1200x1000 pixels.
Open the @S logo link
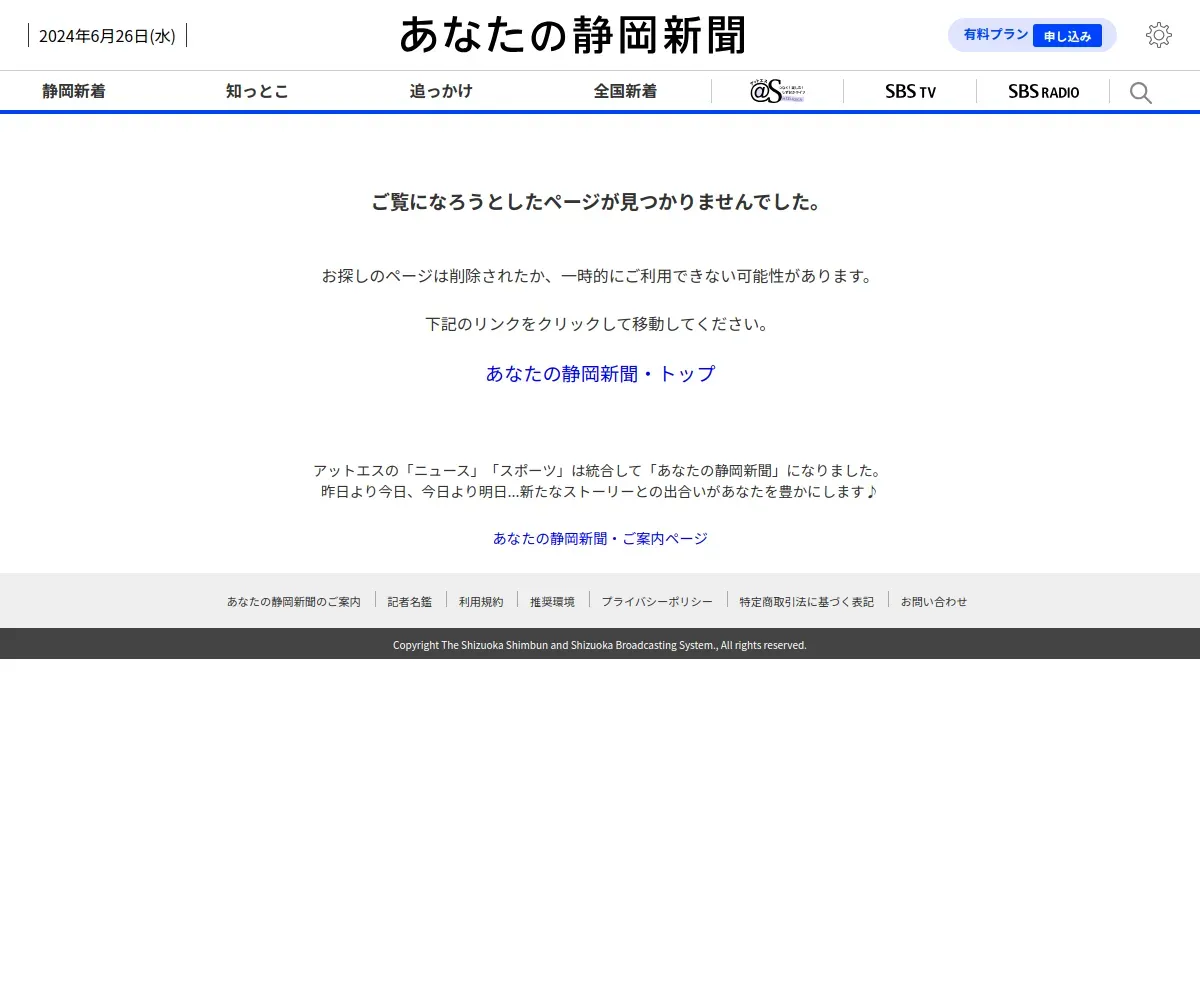click(777, 91)
